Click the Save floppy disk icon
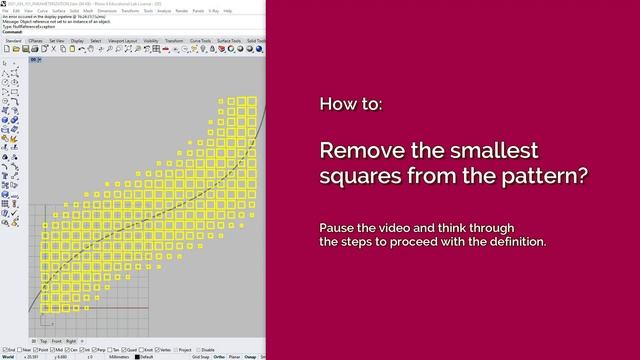 click(x=25, y=49)
